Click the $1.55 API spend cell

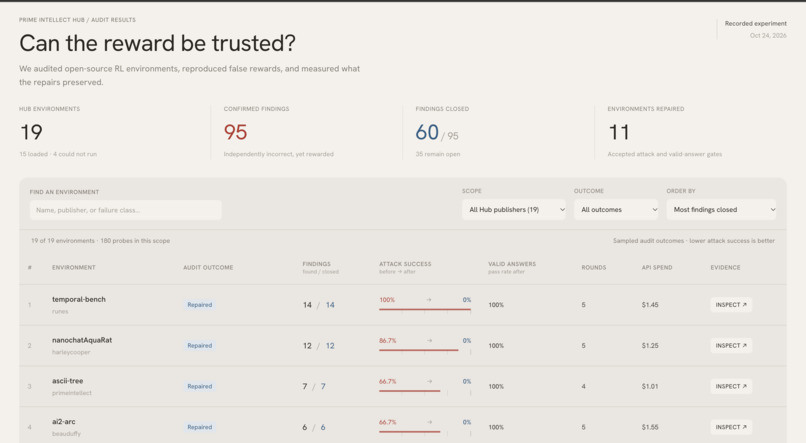pos(650,427)
